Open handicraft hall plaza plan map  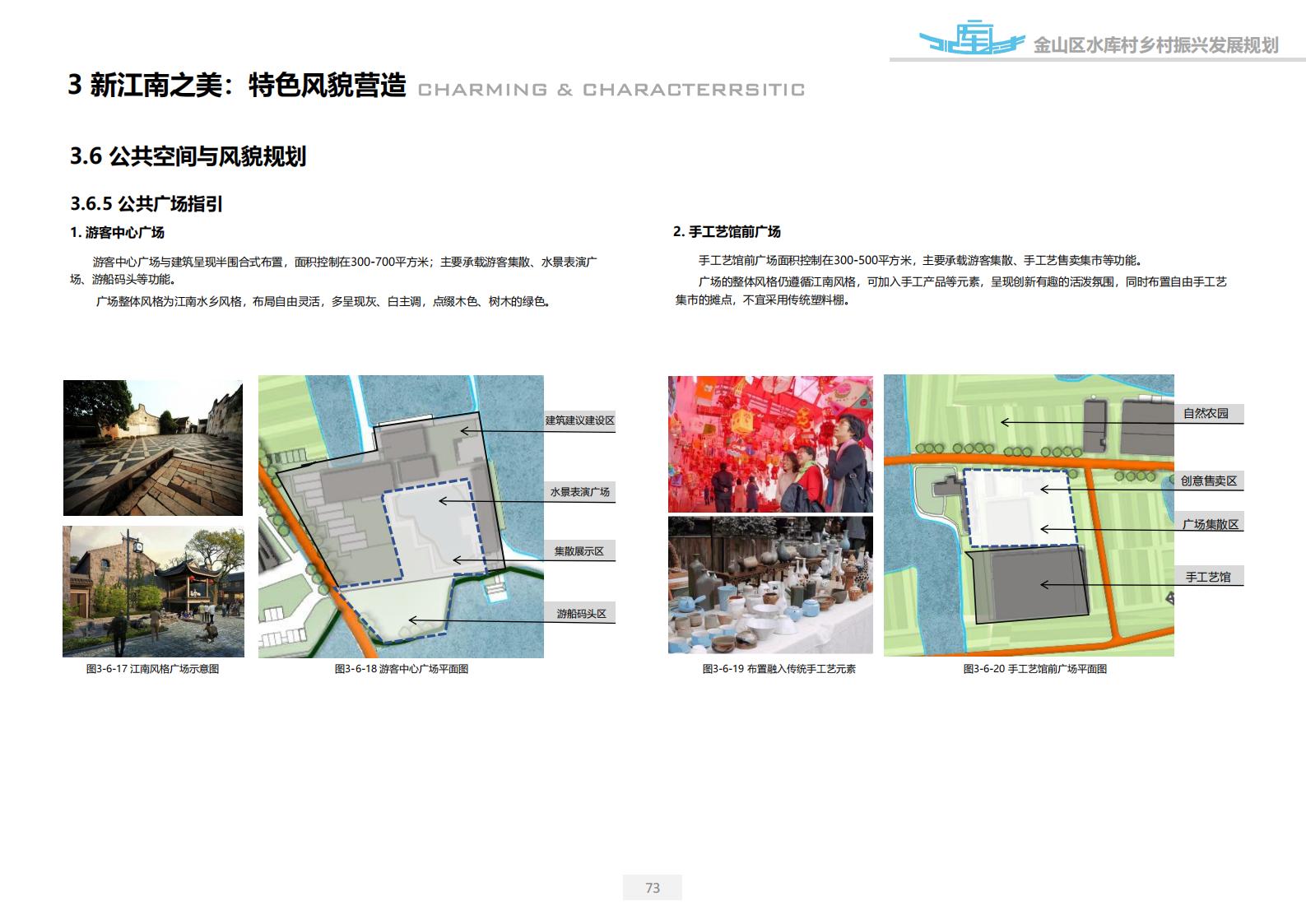(1029, 516)
